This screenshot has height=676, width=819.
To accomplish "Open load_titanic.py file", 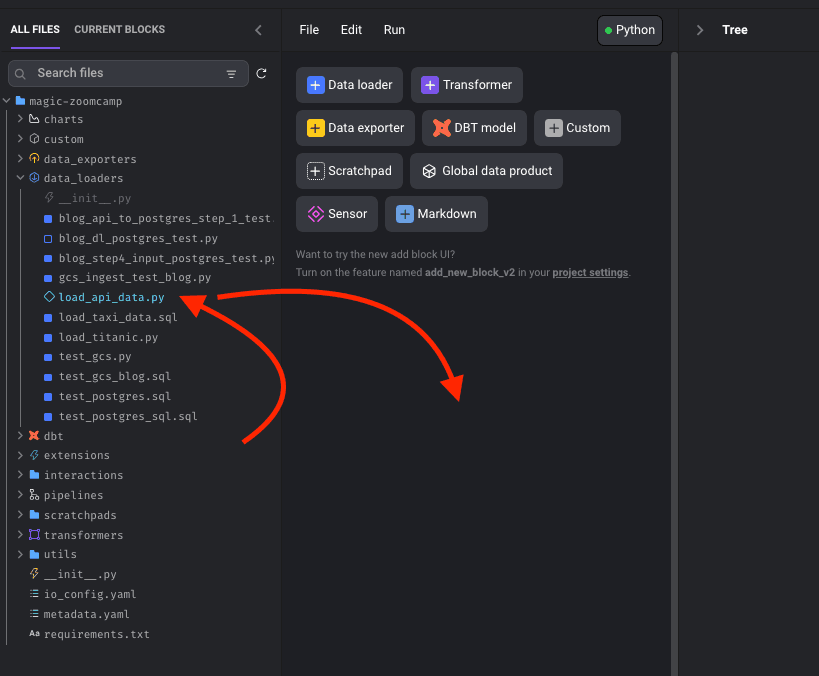I will click(x=108, y=337).
